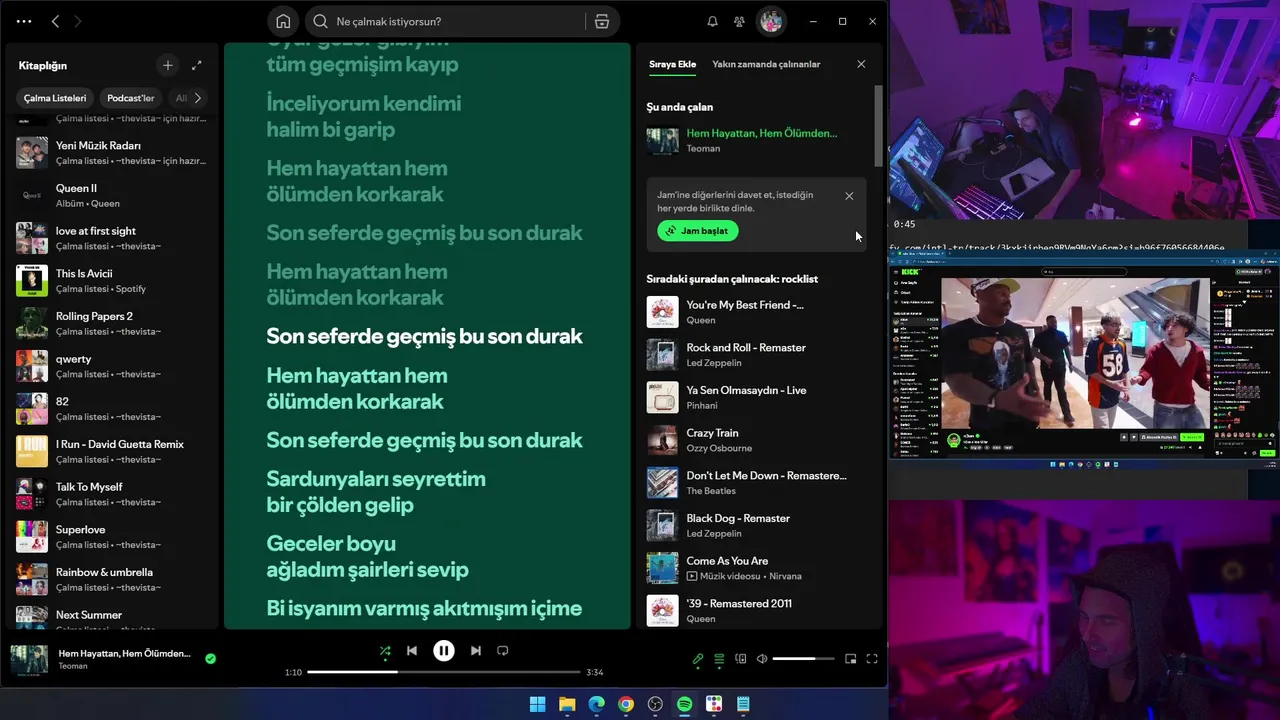The image size is (1280, 720).
Task: Toggle saved checkmark for current song
Action: [210, 659]
